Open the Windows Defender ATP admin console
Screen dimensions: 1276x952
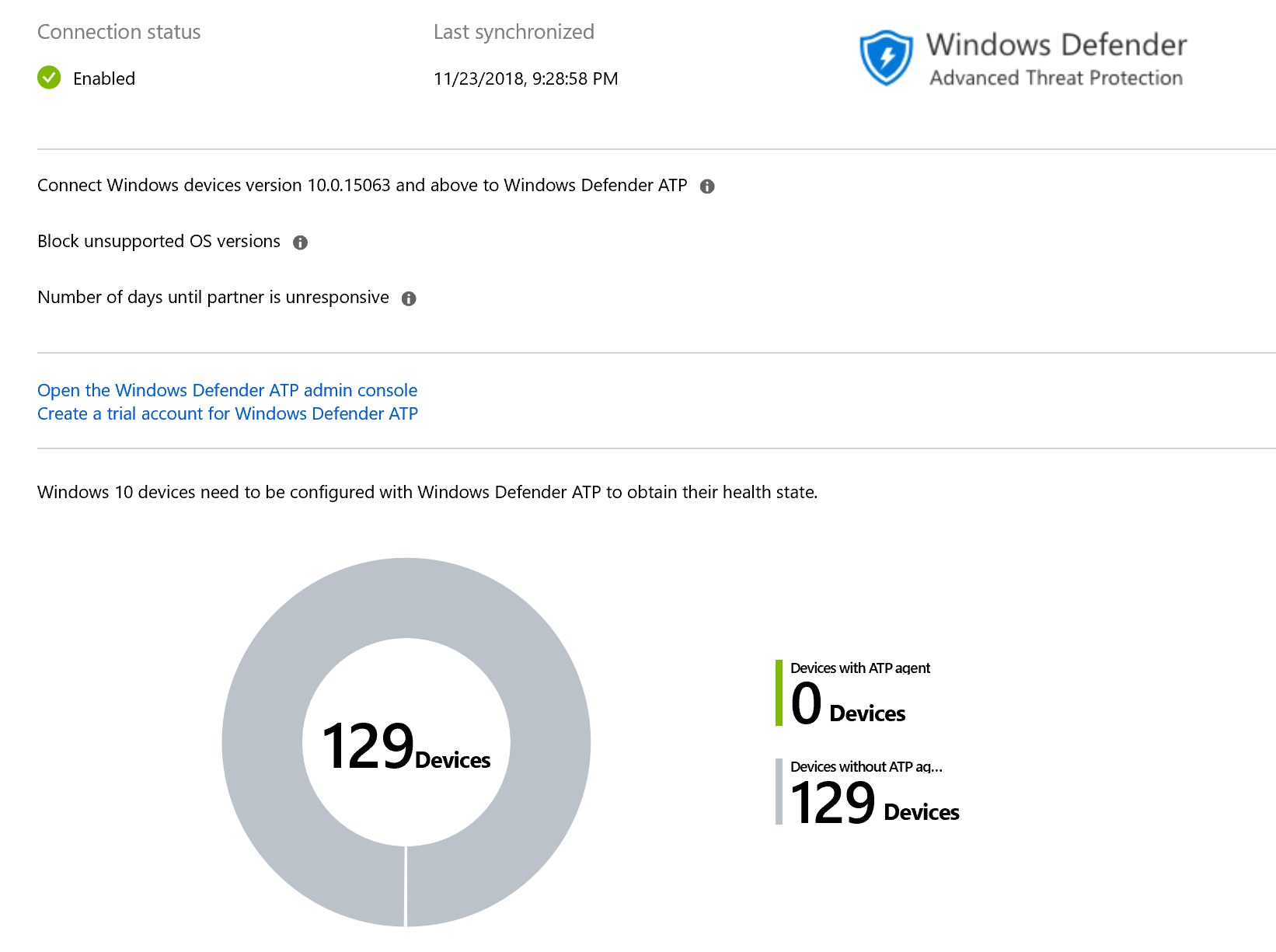(x=227, y=390)
